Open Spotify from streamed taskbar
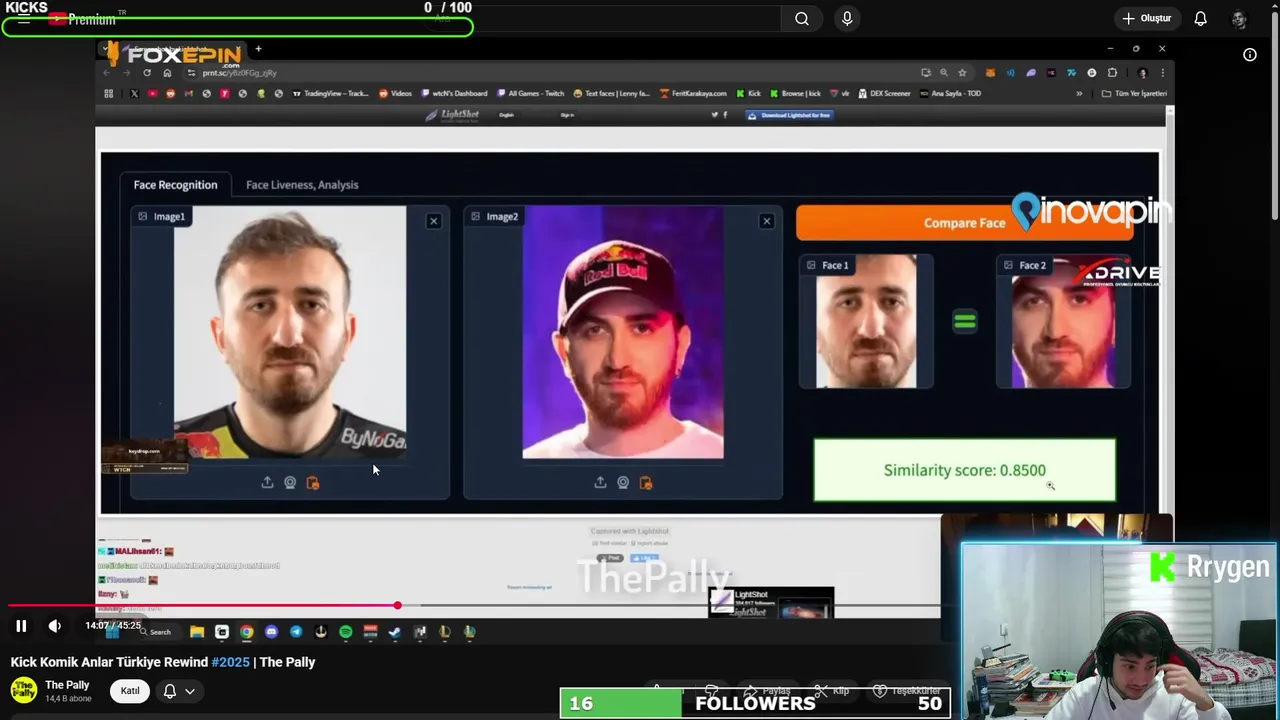 (346, 632)
